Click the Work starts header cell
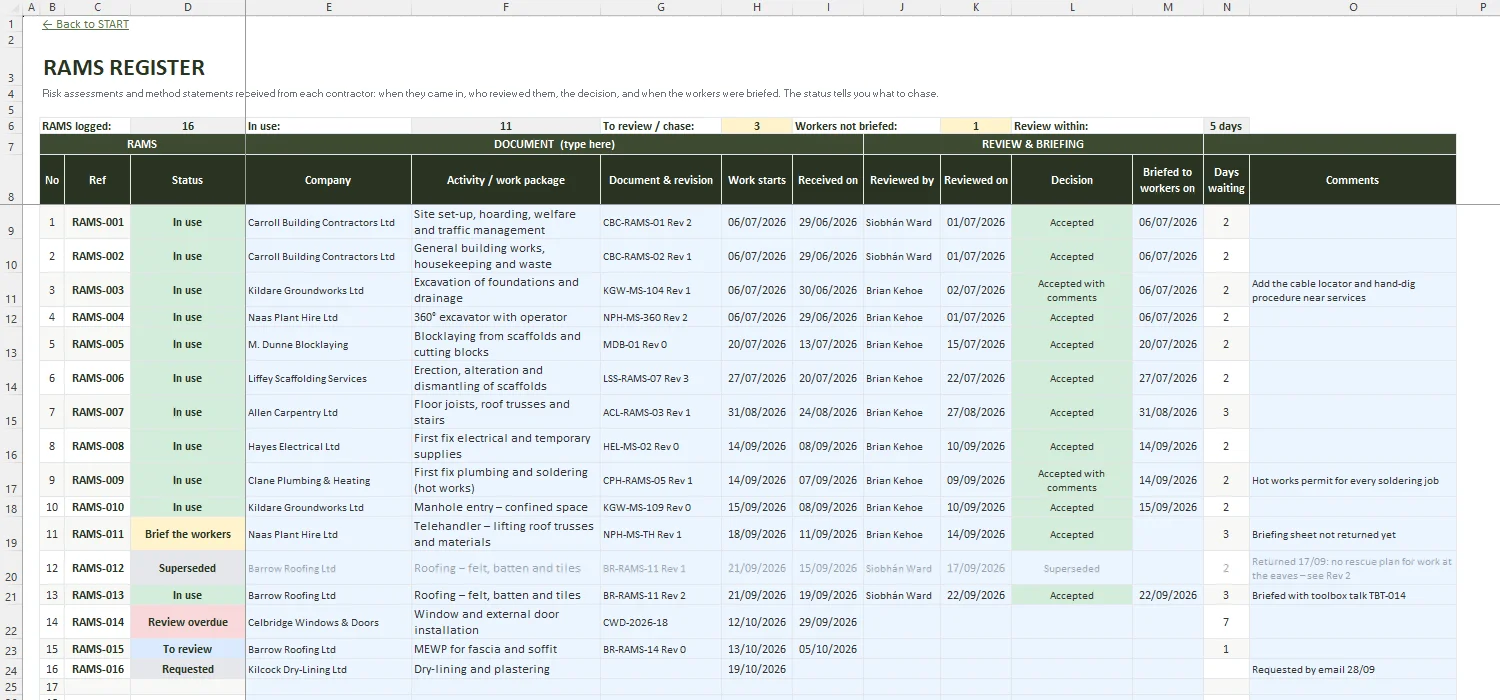Screen dimensions: 1500x700 (757, 180)
